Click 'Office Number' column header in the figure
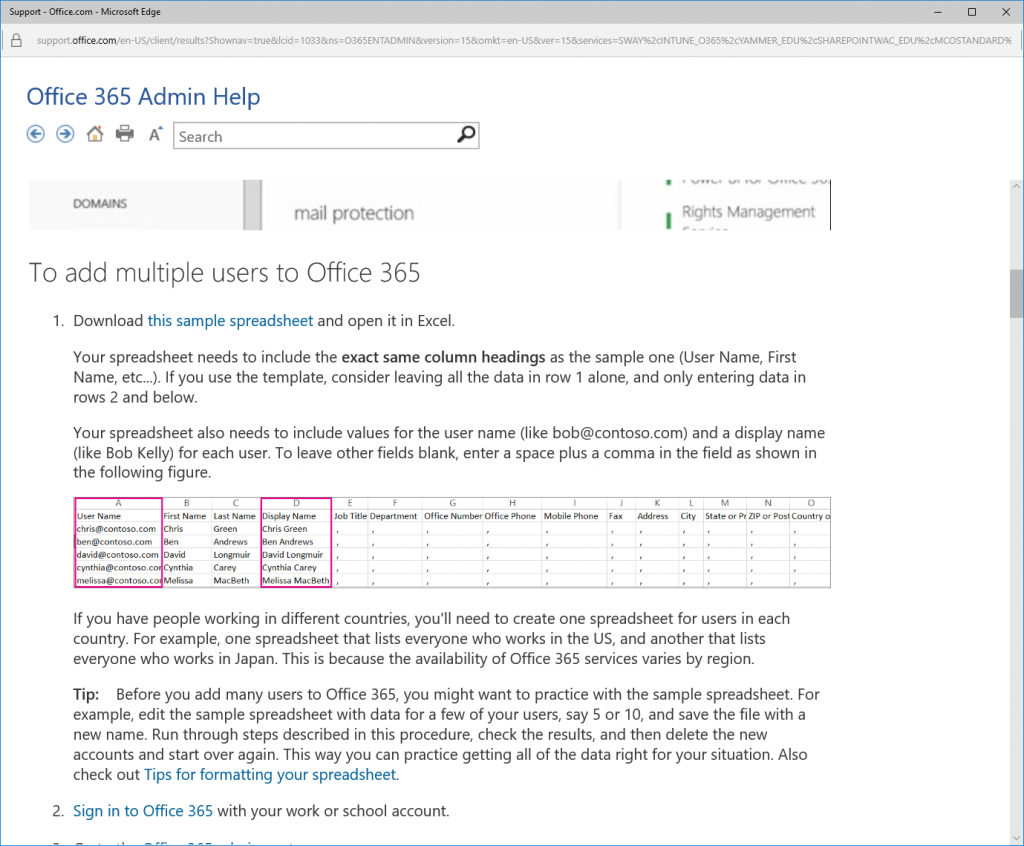1024x846 pixels. tap(453, 516)
